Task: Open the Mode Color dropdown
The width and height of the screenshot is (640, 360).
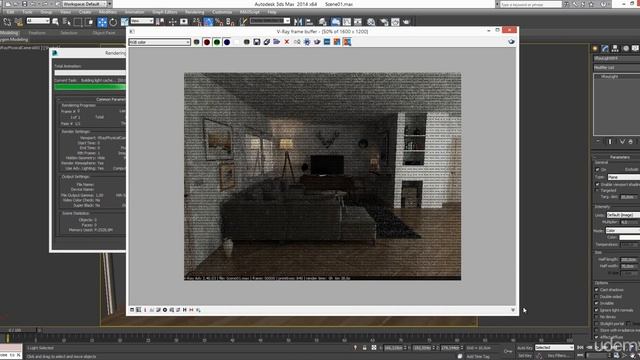Action: (623, 231)
